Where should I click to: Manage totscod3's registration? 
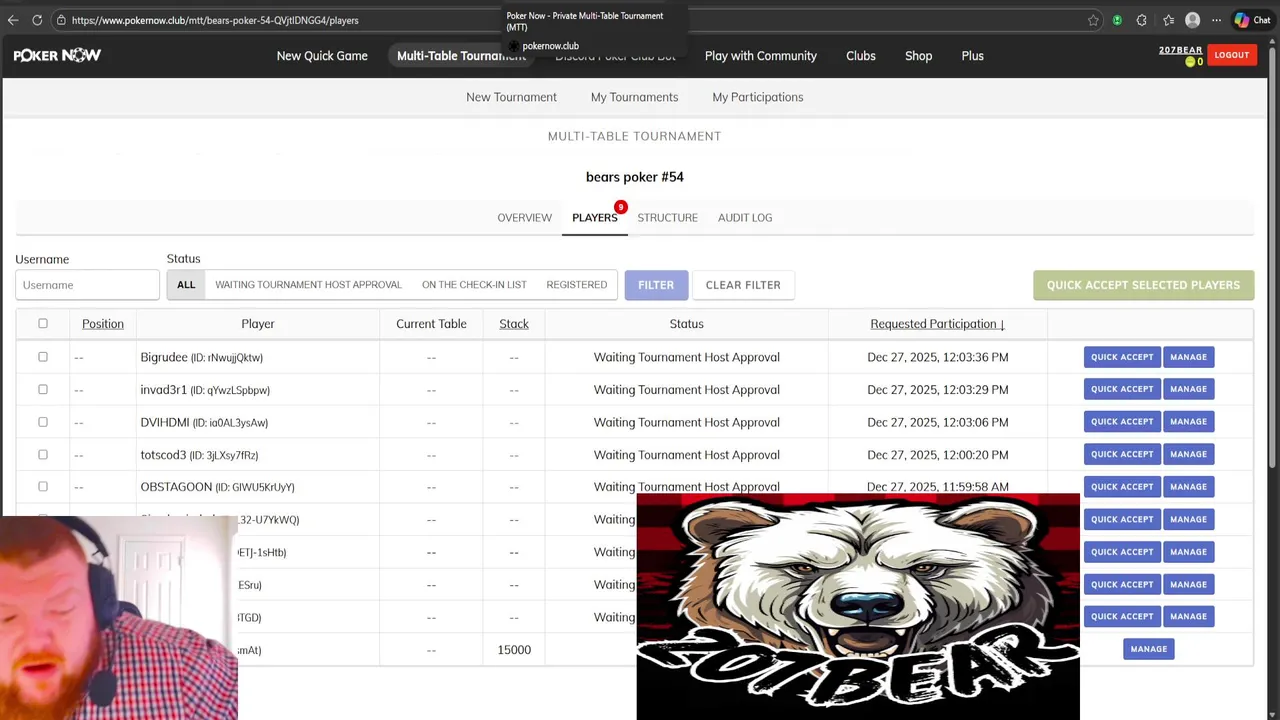click(1189, 454)
